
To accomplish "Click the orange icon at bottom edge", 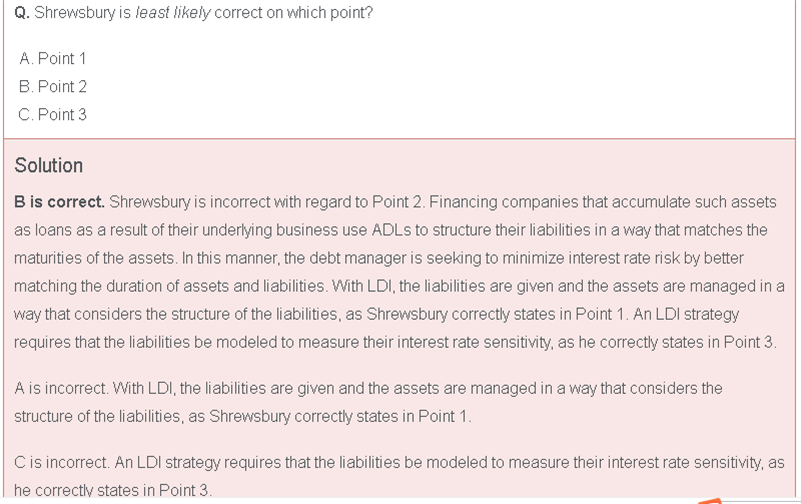I will pyautogui.click(x=708, y=499).
